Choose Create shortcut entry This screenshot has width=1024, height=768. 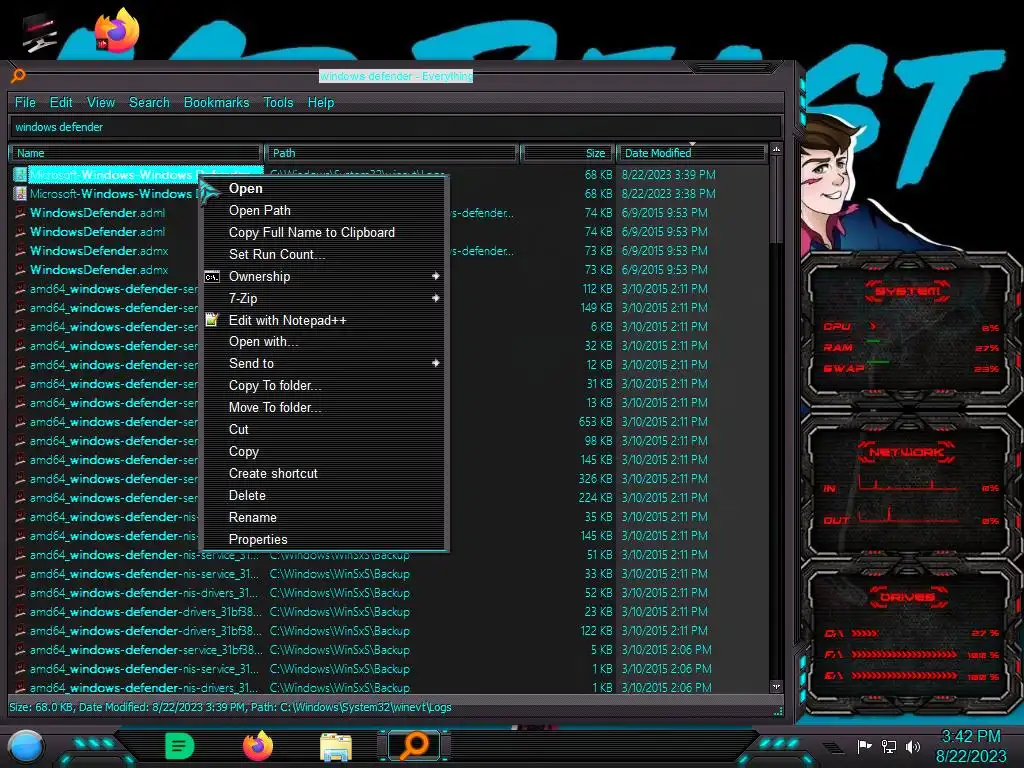(x=324, y=473)
